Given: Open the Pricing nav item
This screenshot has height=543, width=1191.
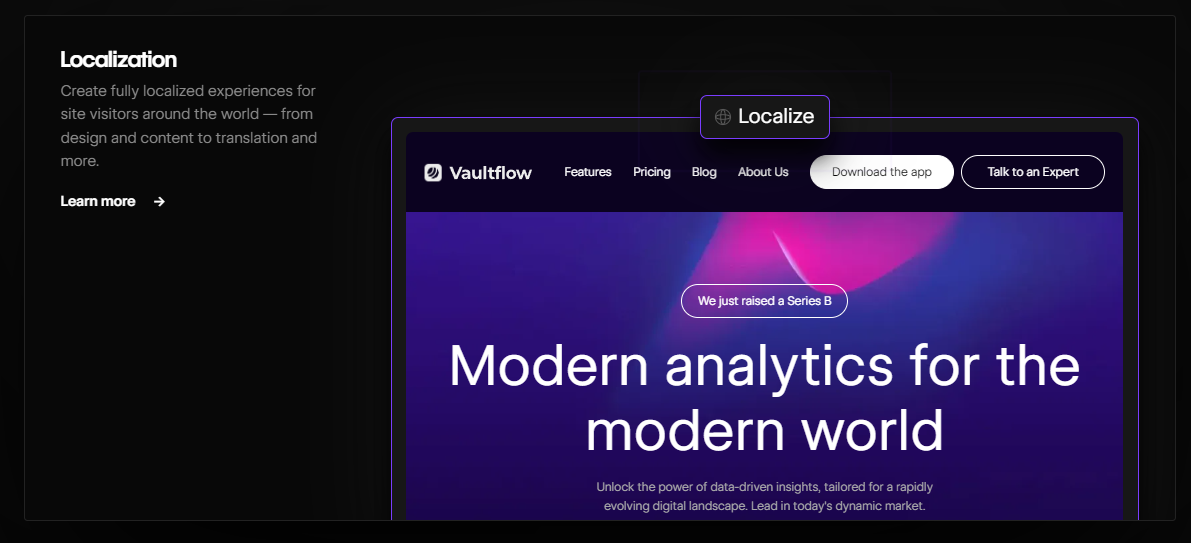Looking at the screenshot, I should (652, 172).
